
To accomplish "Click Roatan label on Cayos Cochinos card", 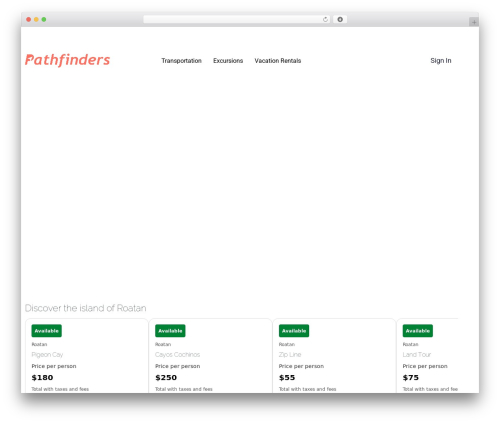I will 163,344.
